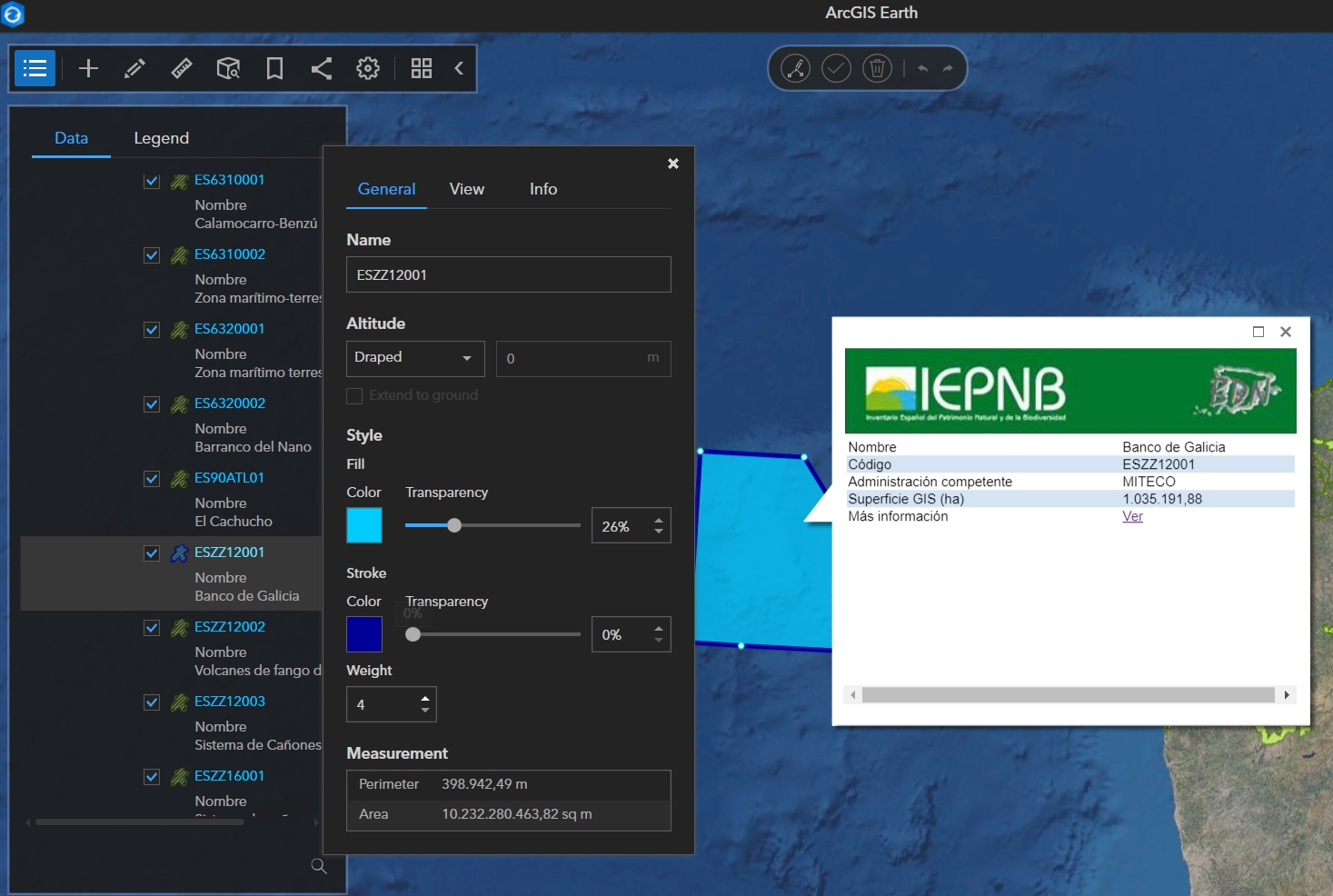Pick a new Fill color swatch
This screenshot has width=1333, height=896.
click(363, 525)
